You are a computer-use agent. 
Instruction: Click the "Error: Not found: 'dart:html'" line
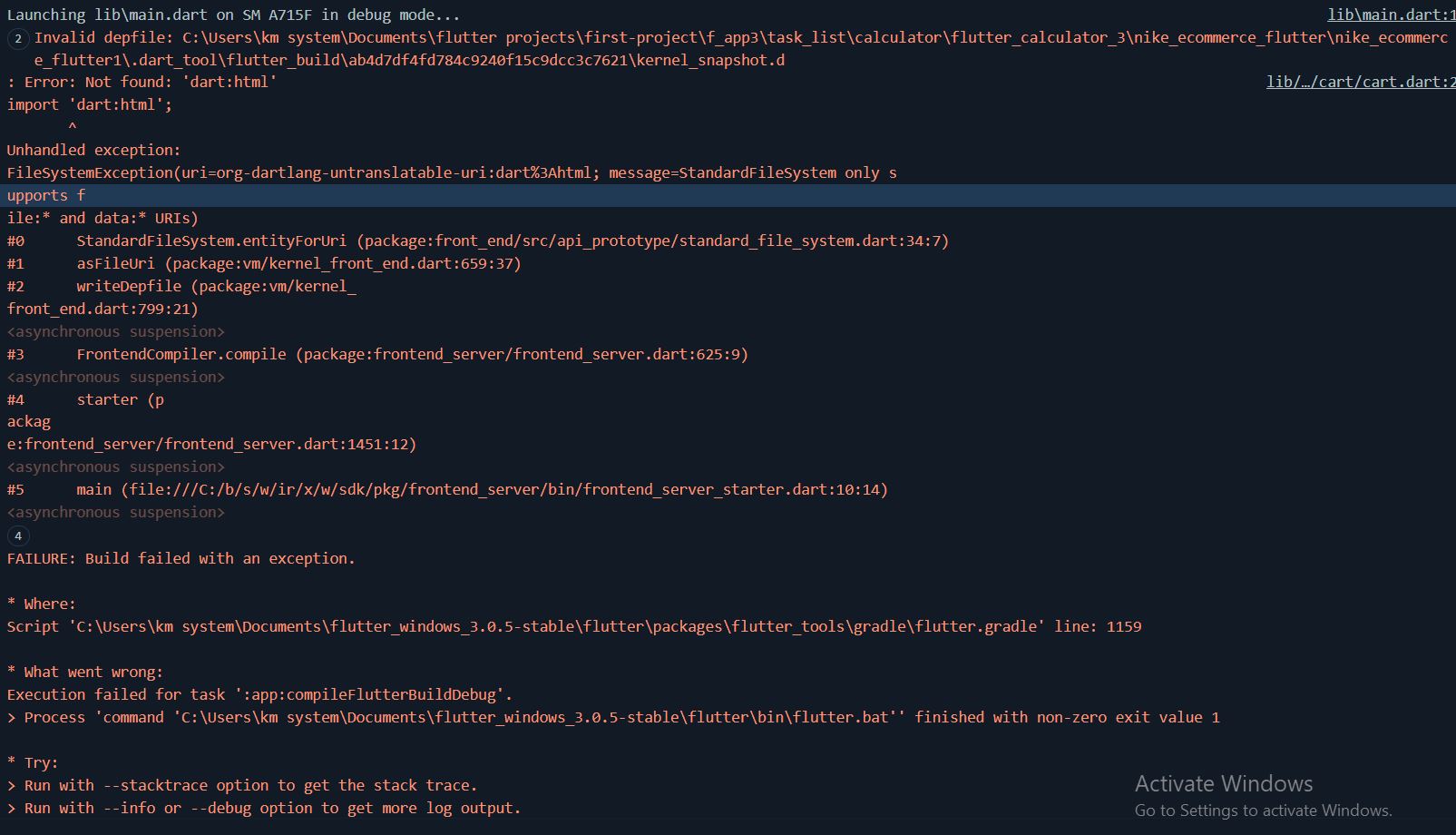pos(142,82)
